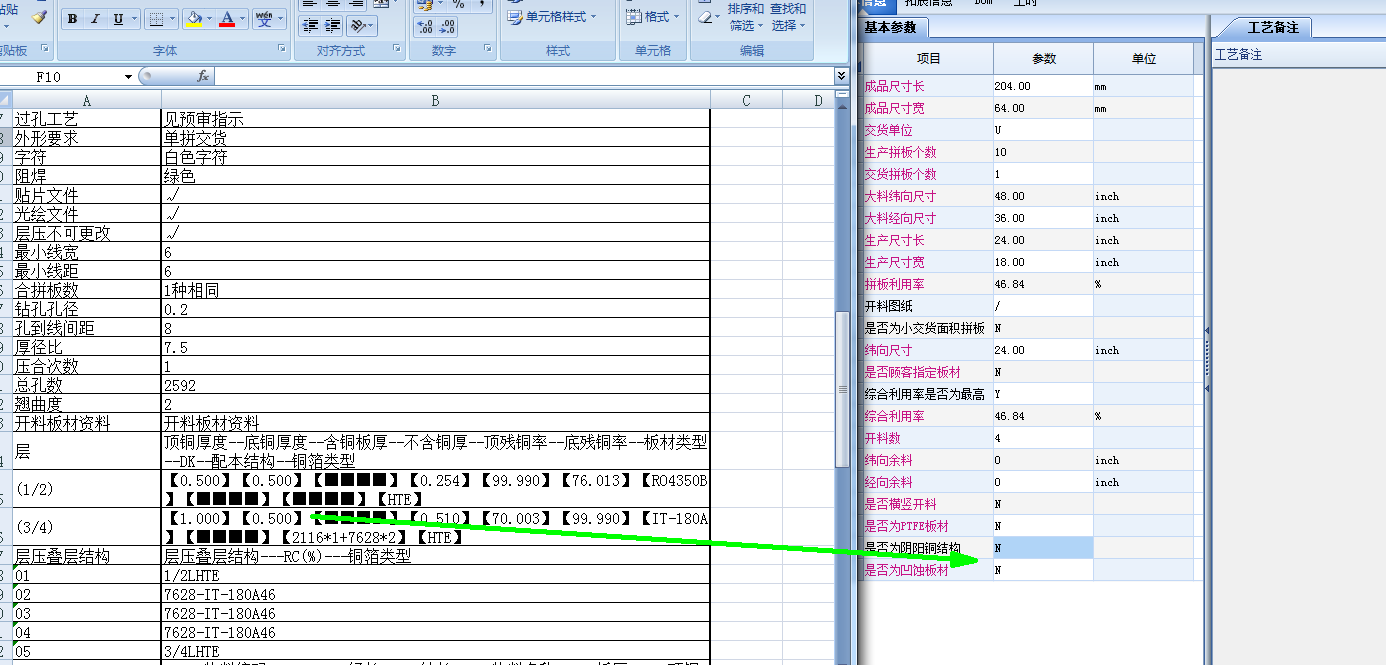This screenshot has height=665, width=1386.
Task: Select 开料数 value 4
Action: pos(1043,438)
